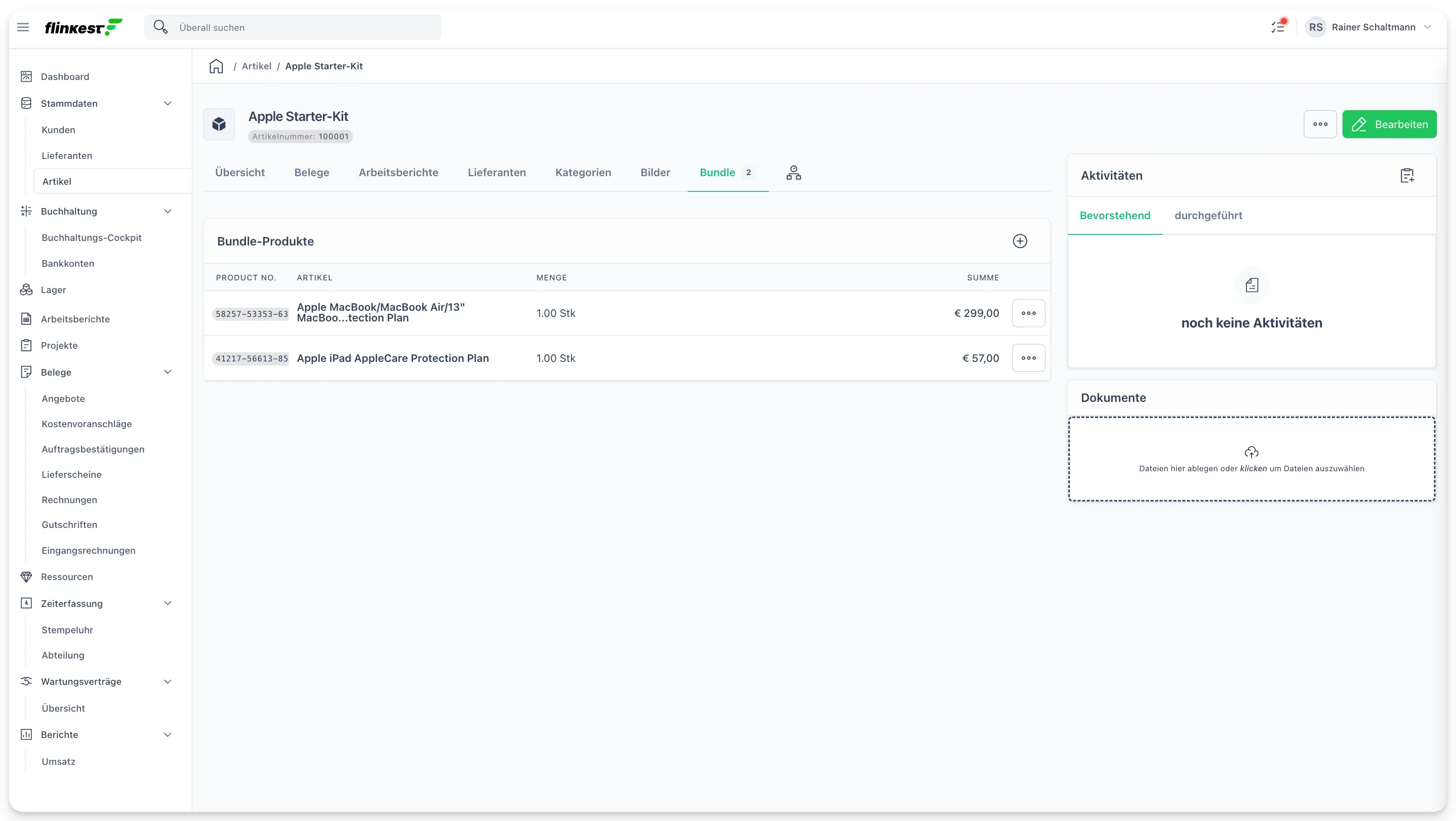1456x821 pixels.
Task: Click the Dashboard sidebar icon
Action: (26, 76)
